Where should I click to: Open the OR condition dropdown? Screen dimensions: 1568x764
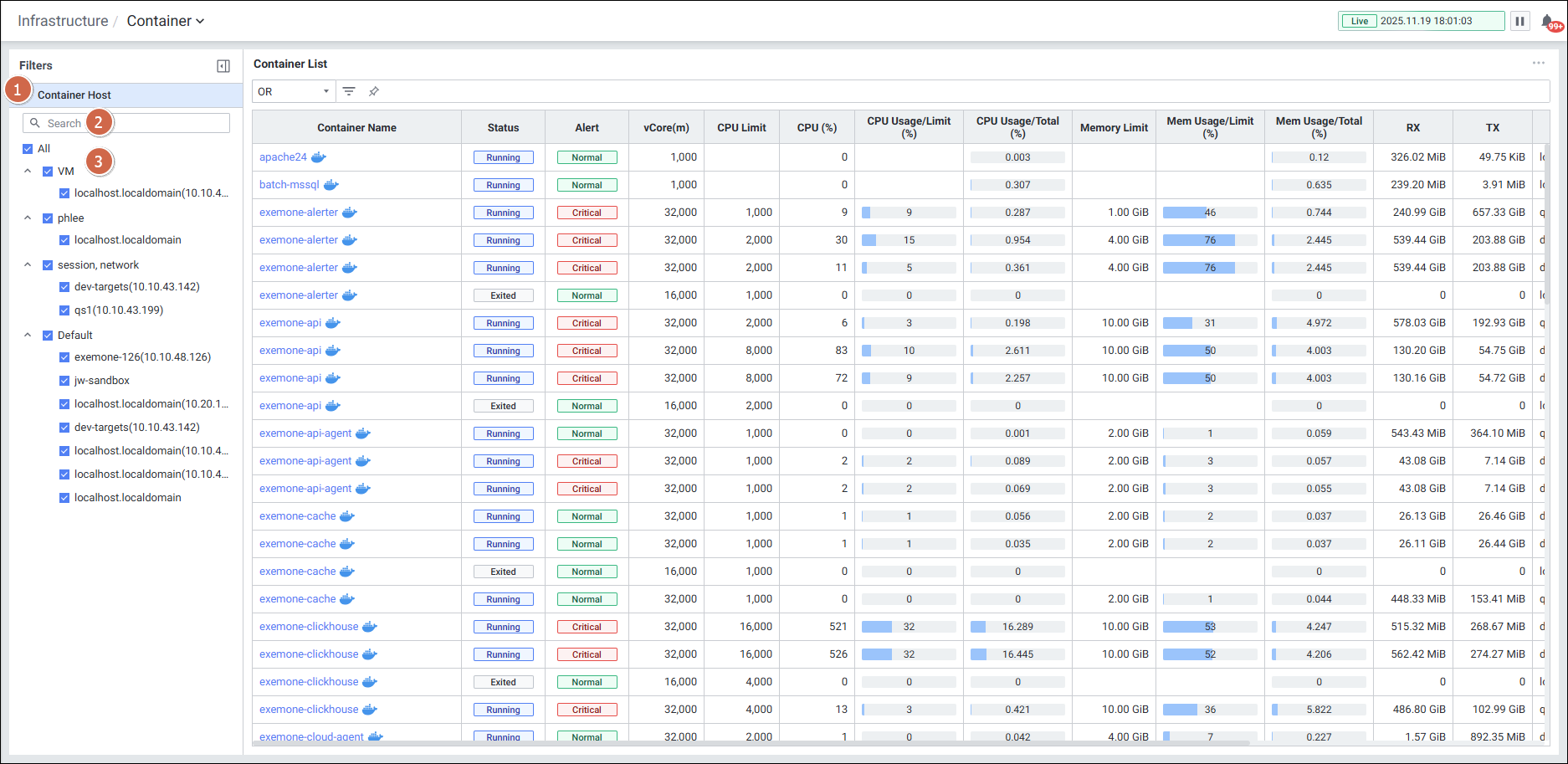tap(294, 91)
